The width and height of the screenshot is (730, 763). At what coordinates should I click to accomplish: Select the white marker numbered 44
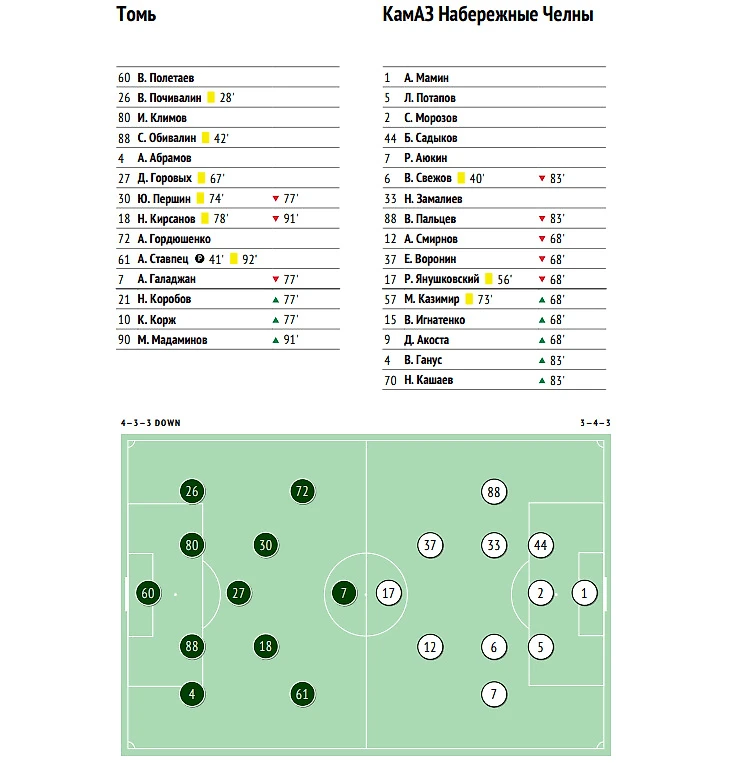coord(541,545)
